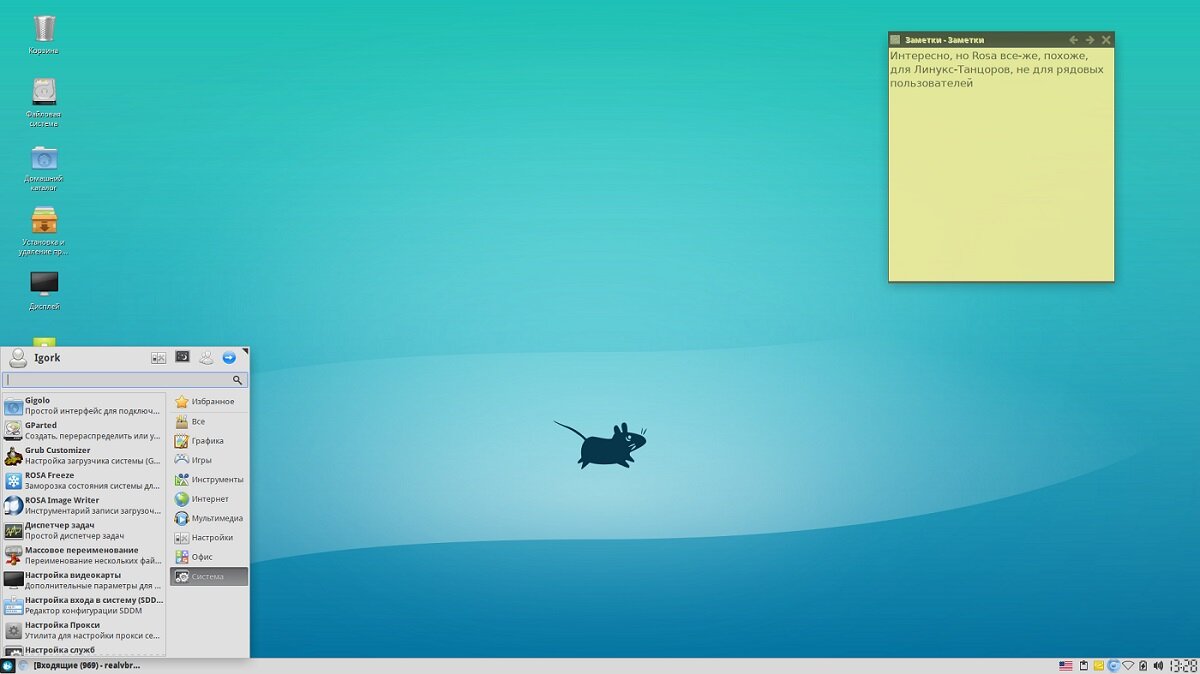Click the Заметки note window menu icon
The height and width of the screenshot is (674, 1200).
click(x=895, y=39)
